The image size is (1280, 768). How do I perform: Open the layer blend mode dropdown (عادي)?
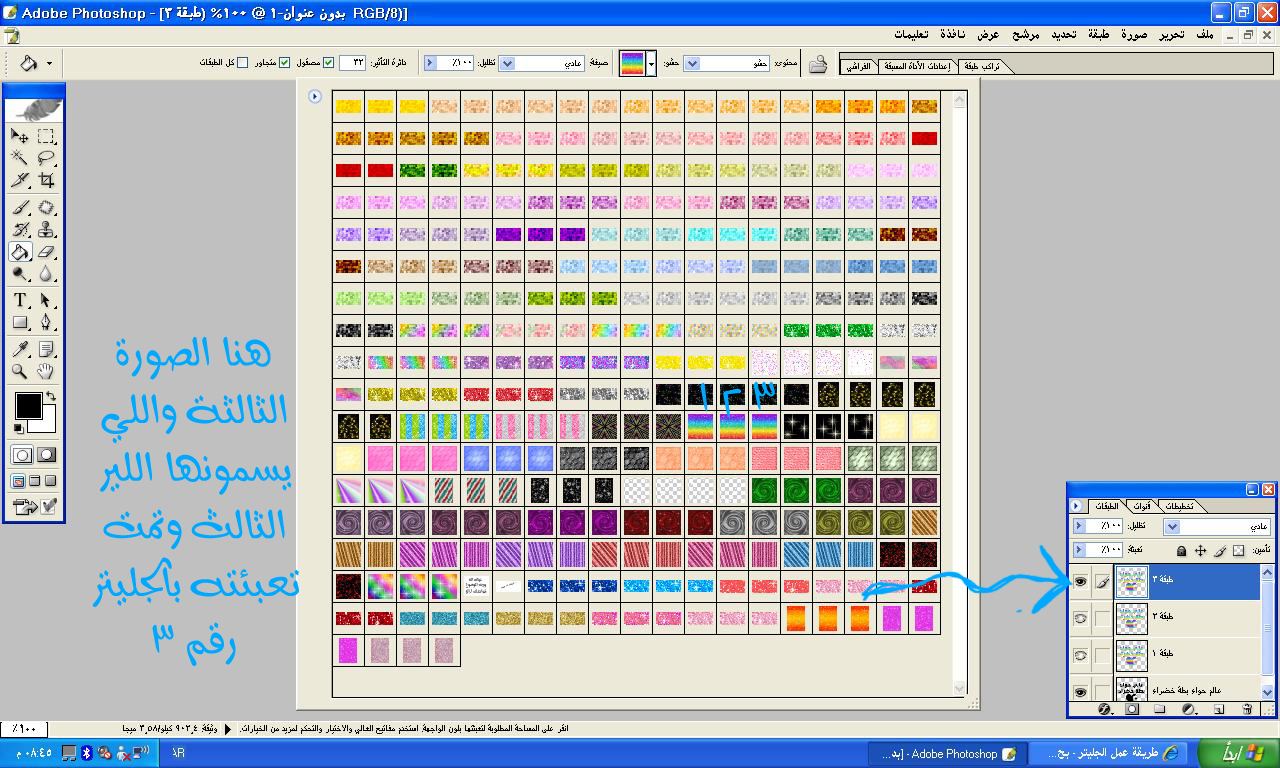pyautogui.click(x=1173, y=526)
